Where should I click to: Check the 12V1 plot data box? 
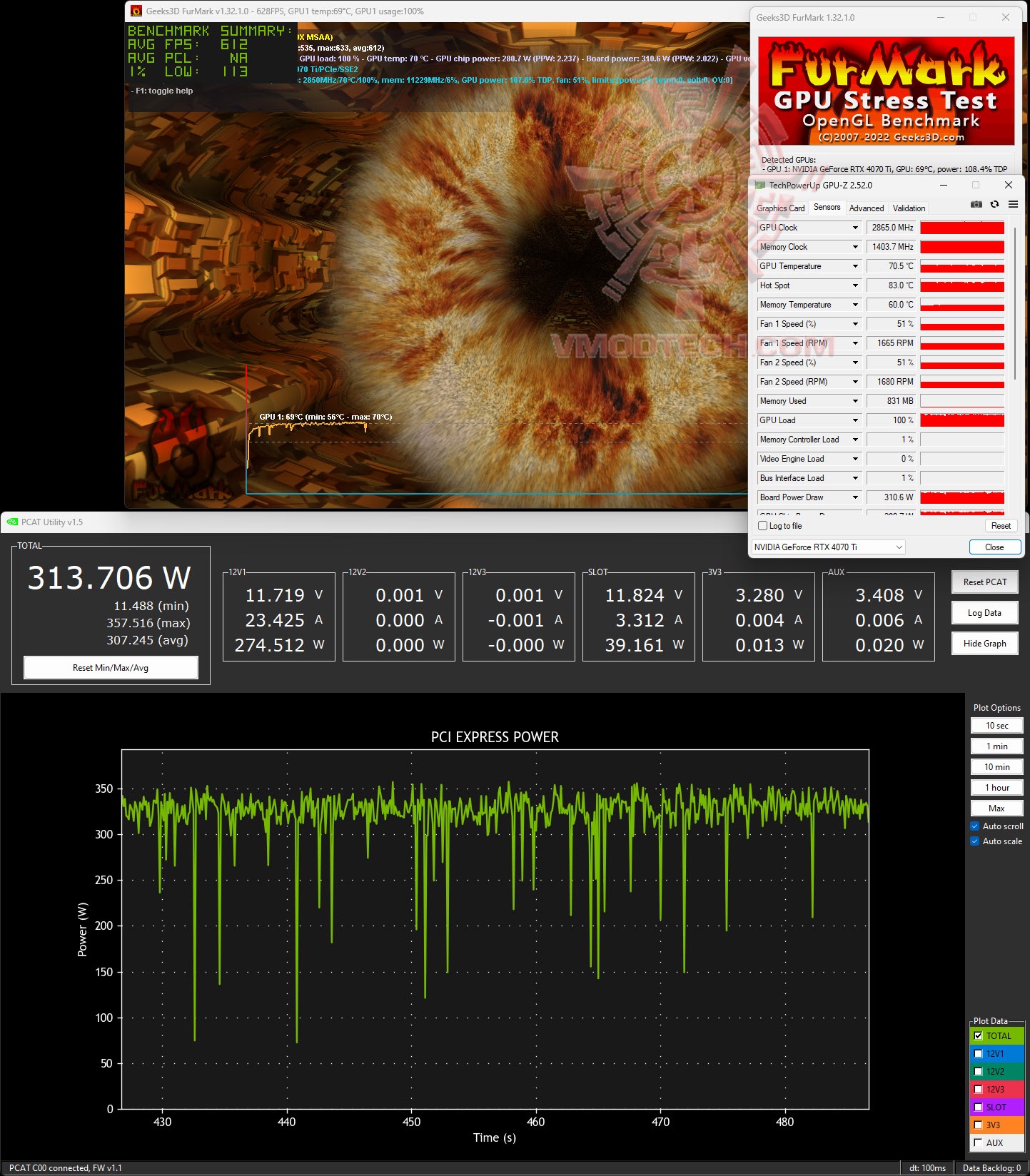[x=978, y=1053]
